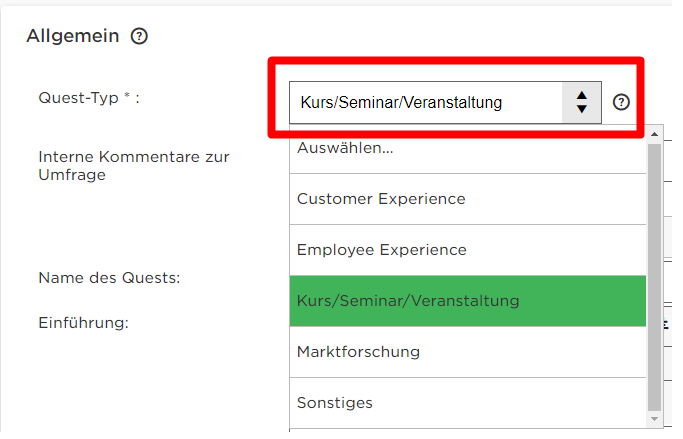Viewport: 683px width, 439px height.
Task: Click the 'Einführung:' label
Action: (84, 323)
